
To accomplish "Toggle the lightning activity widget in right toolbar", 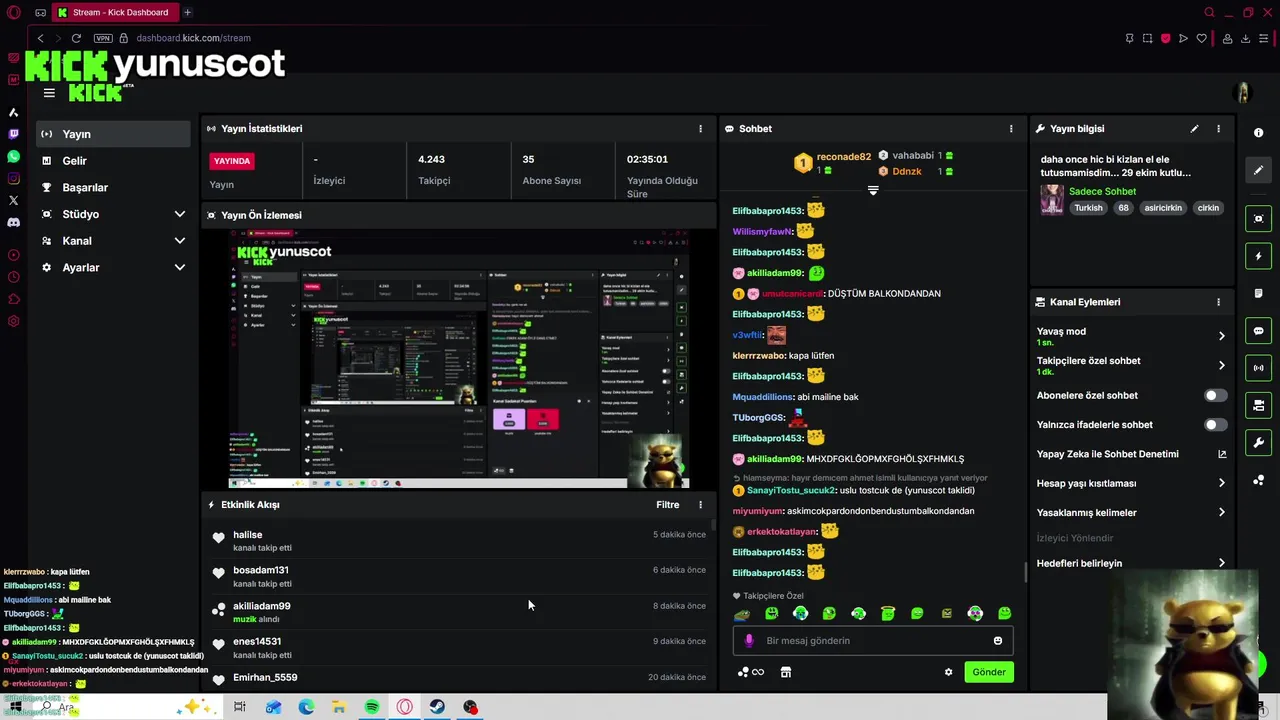I will pyautogui.click(x=1258, y=256).
